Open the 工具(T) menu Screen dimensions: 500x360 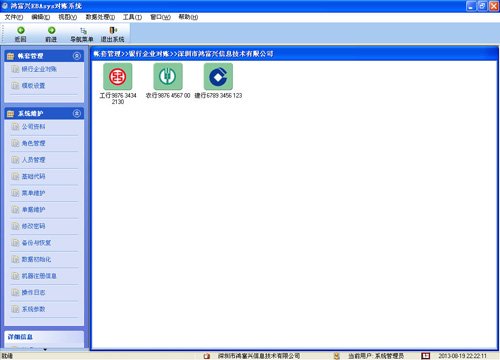tap(132, 17)
